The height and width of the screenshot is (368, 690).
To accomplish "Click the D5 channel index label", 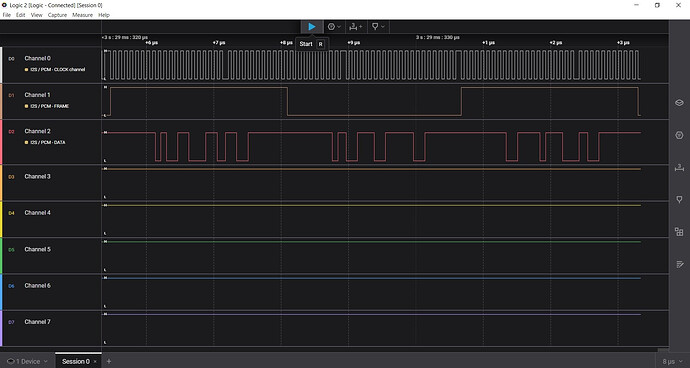I will (11, 250).
